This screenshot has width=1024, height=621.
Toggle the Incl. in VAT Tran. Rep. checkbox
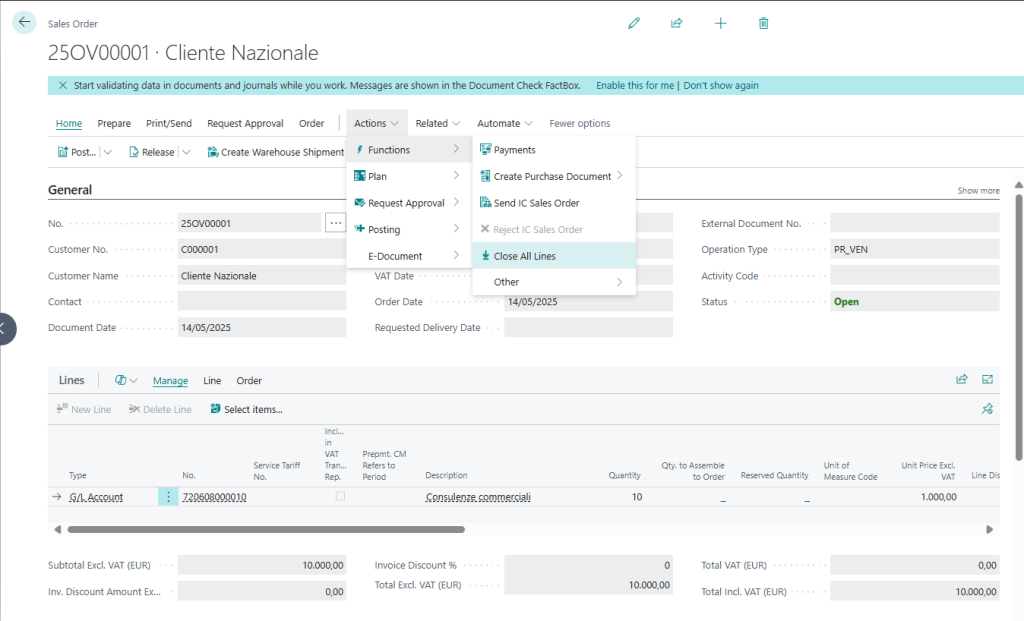[340, 496]
